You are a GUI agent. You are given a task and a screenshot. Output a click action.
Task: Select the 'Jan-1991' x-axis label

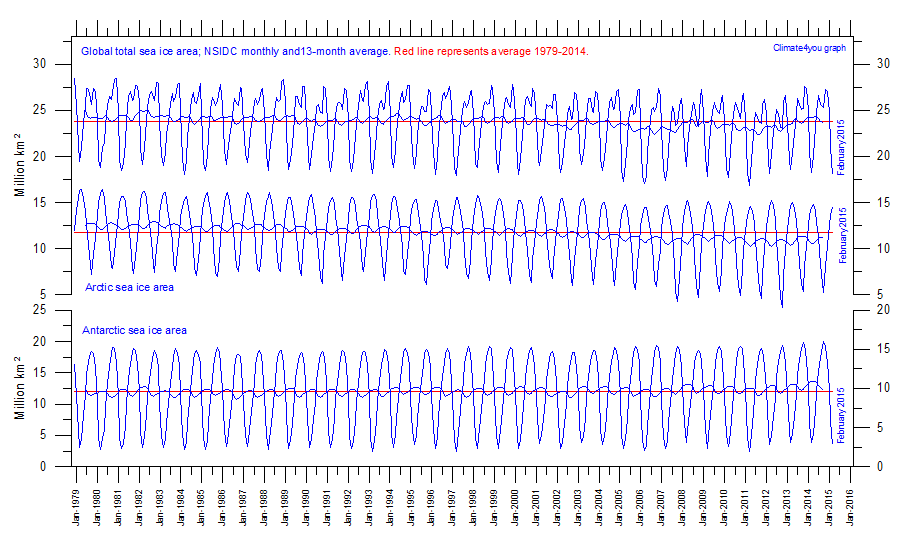coord(326,508)
